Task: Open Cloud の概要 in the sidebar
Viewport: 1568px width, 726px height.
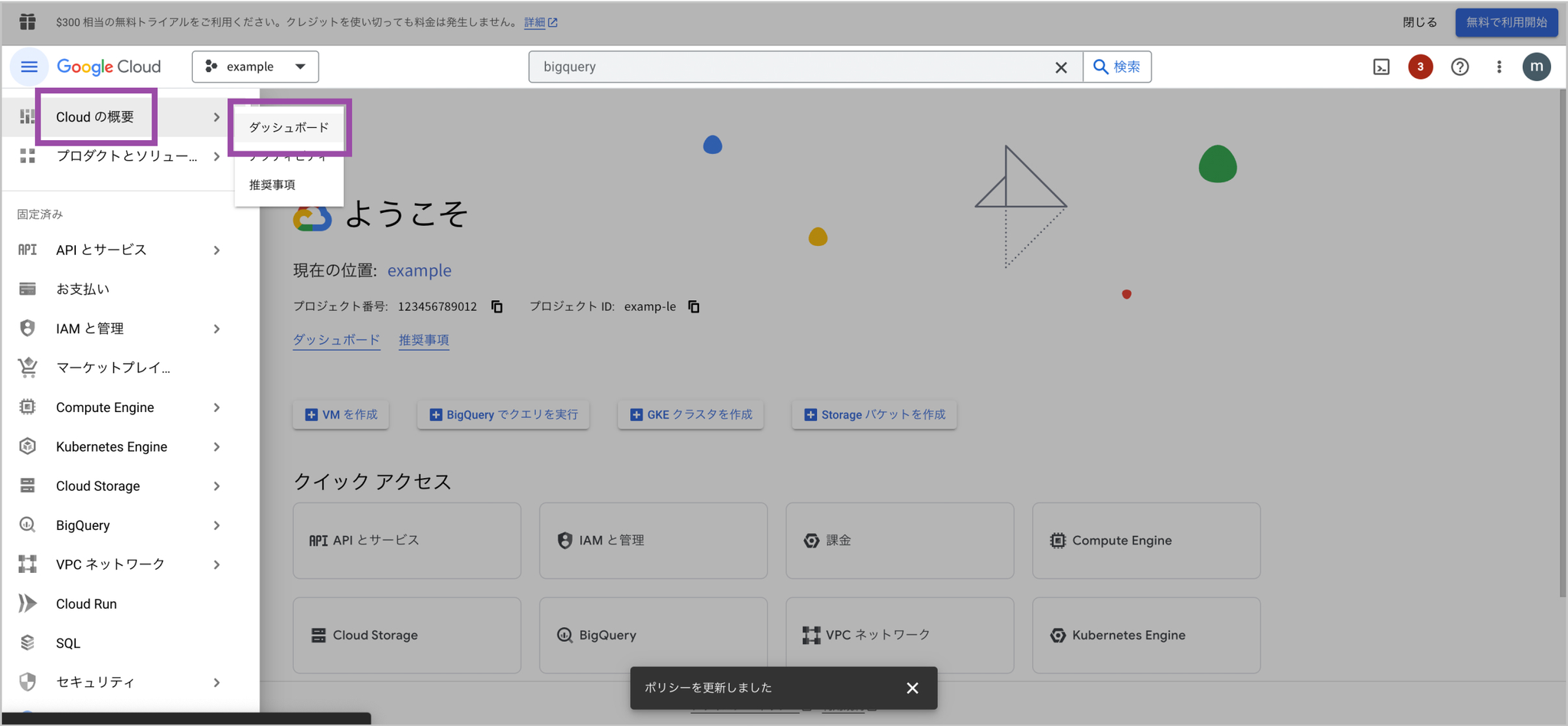Action: (x=95, y=116)
